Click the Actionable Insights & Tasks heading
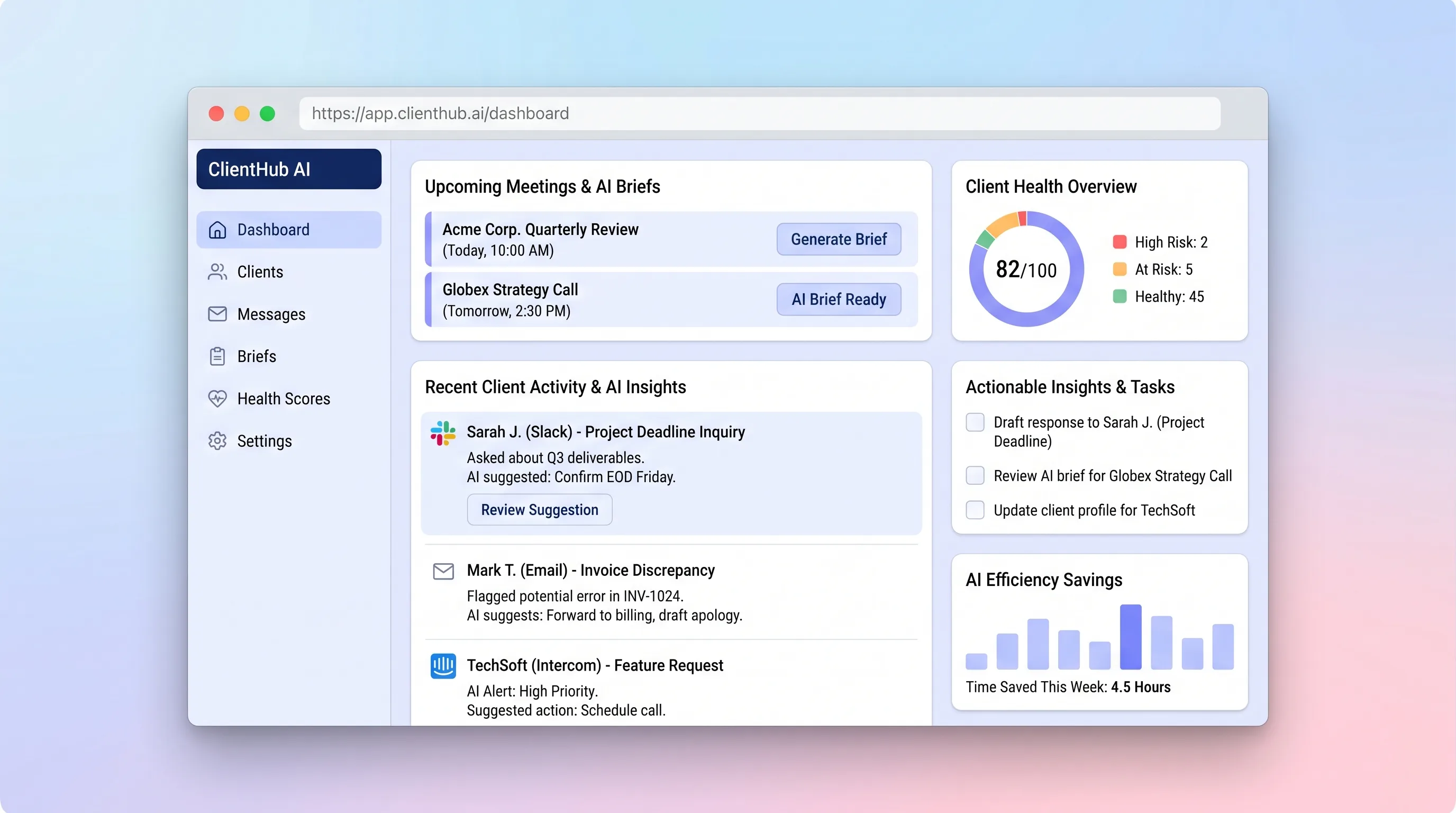Viewport: 1456px width, 813px height. [x=1070, y=387]
